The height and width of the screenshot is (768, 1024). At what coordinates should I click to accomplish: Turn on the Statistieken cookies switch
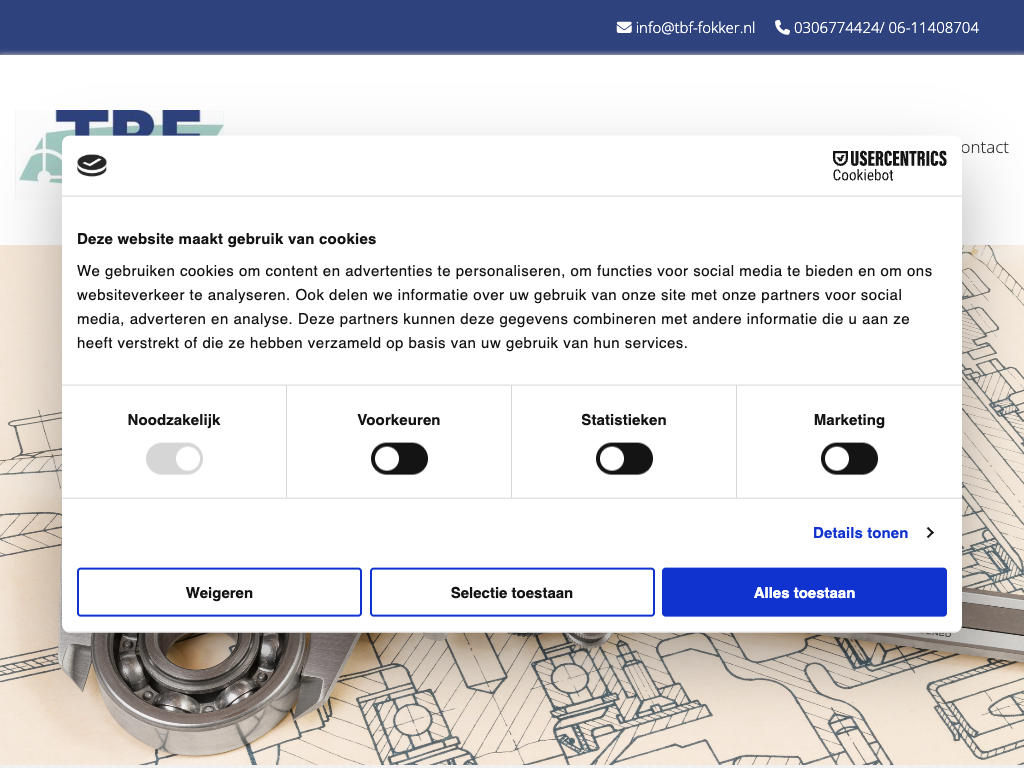pyautogui.click(x=624, y=459)
